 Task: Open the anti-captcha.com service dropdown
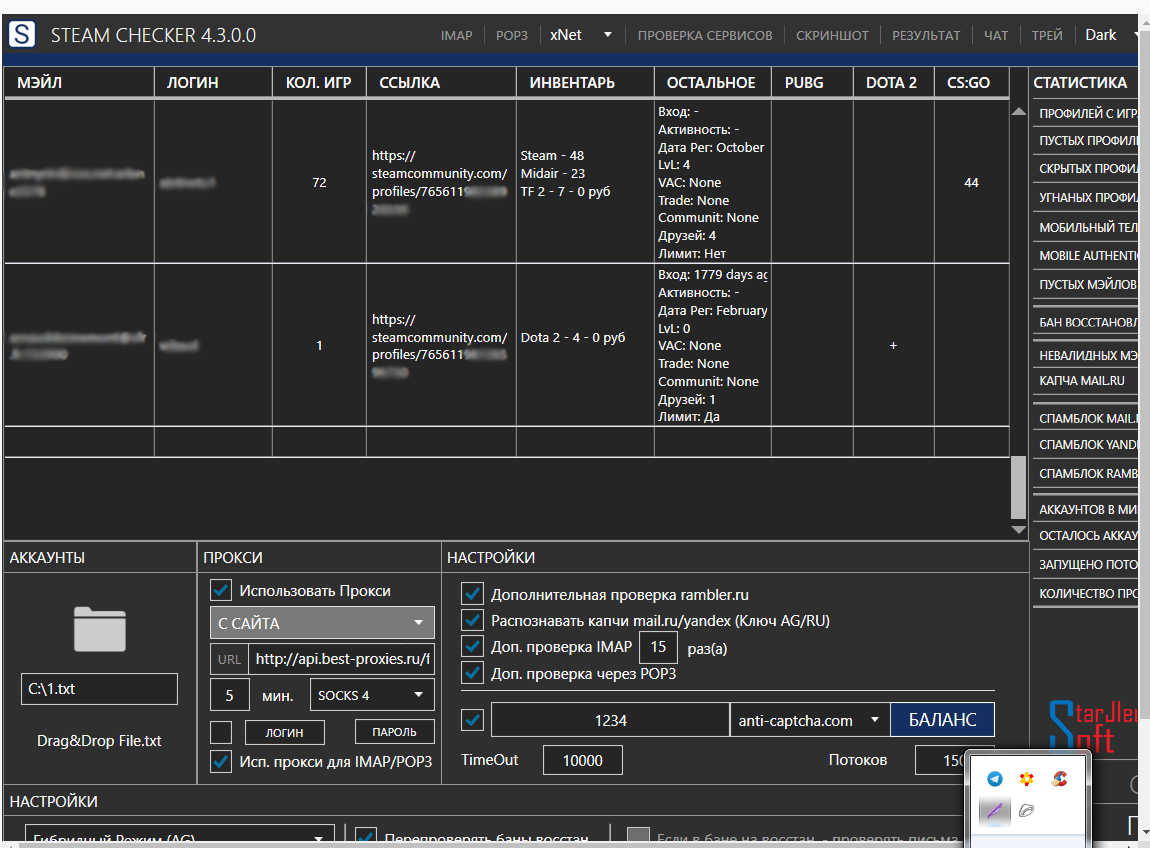(x=808, y=720)
